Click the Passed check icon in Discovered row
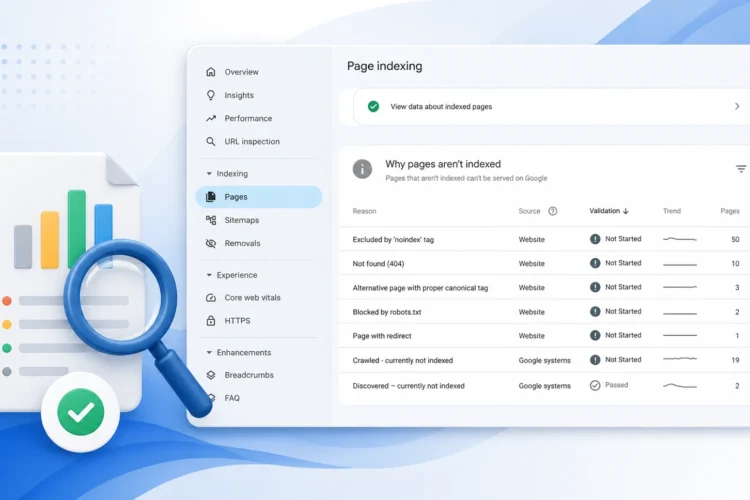The width and height of the screenshot is (750, 500). click(595, 385)
